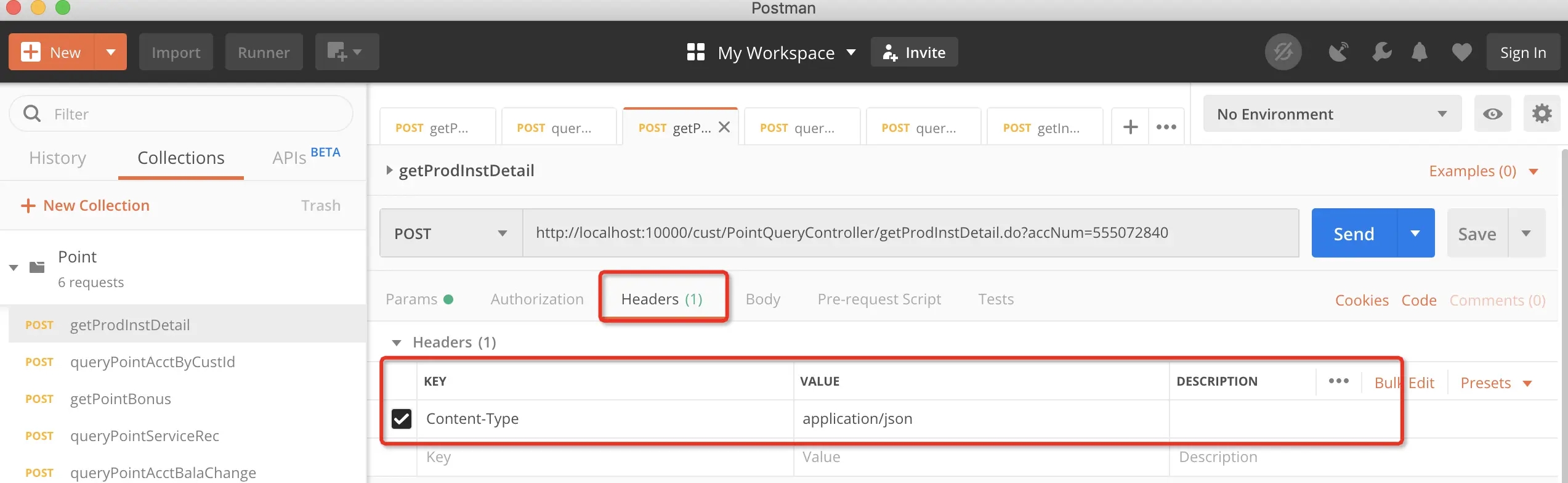This screenshot has height=483, width=1568.
Task: Open Comments (0) link
Action: [x=1497, y=300]
